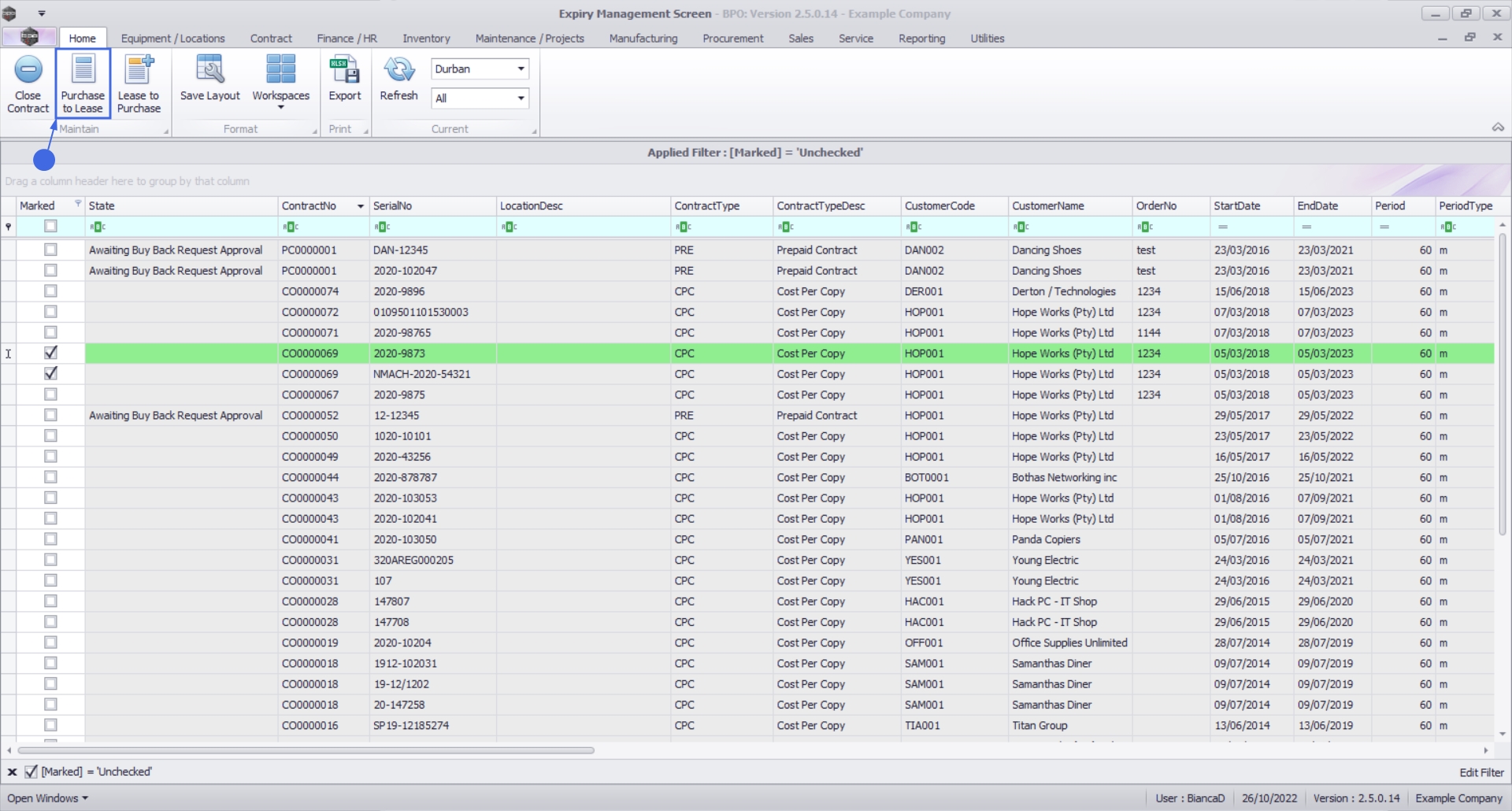Mark the CO0000067 row checkbox

pyautogui.click(x=50, y=394)
